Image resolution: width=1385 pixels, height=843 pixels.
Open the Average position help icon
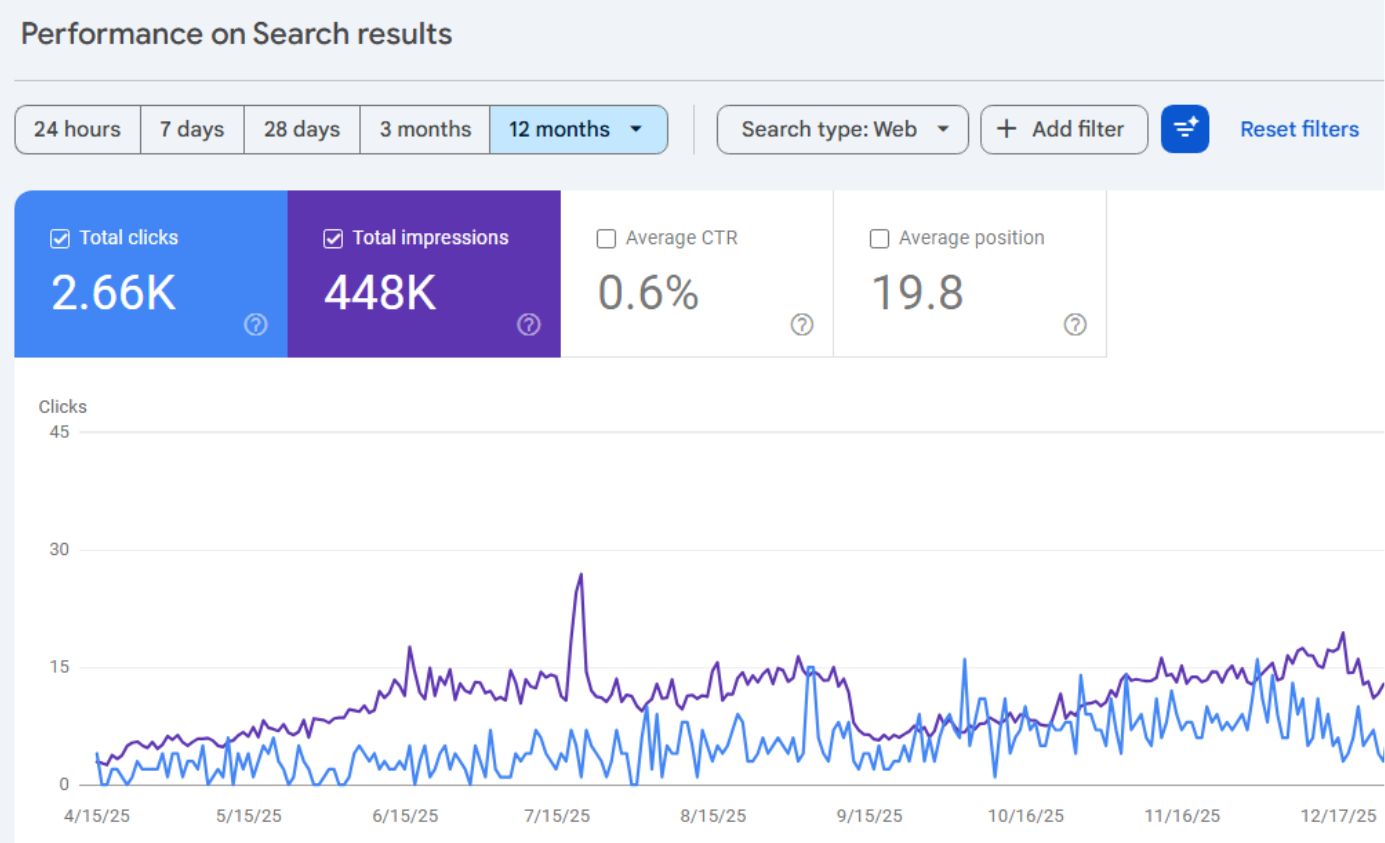click(1075, 324)
